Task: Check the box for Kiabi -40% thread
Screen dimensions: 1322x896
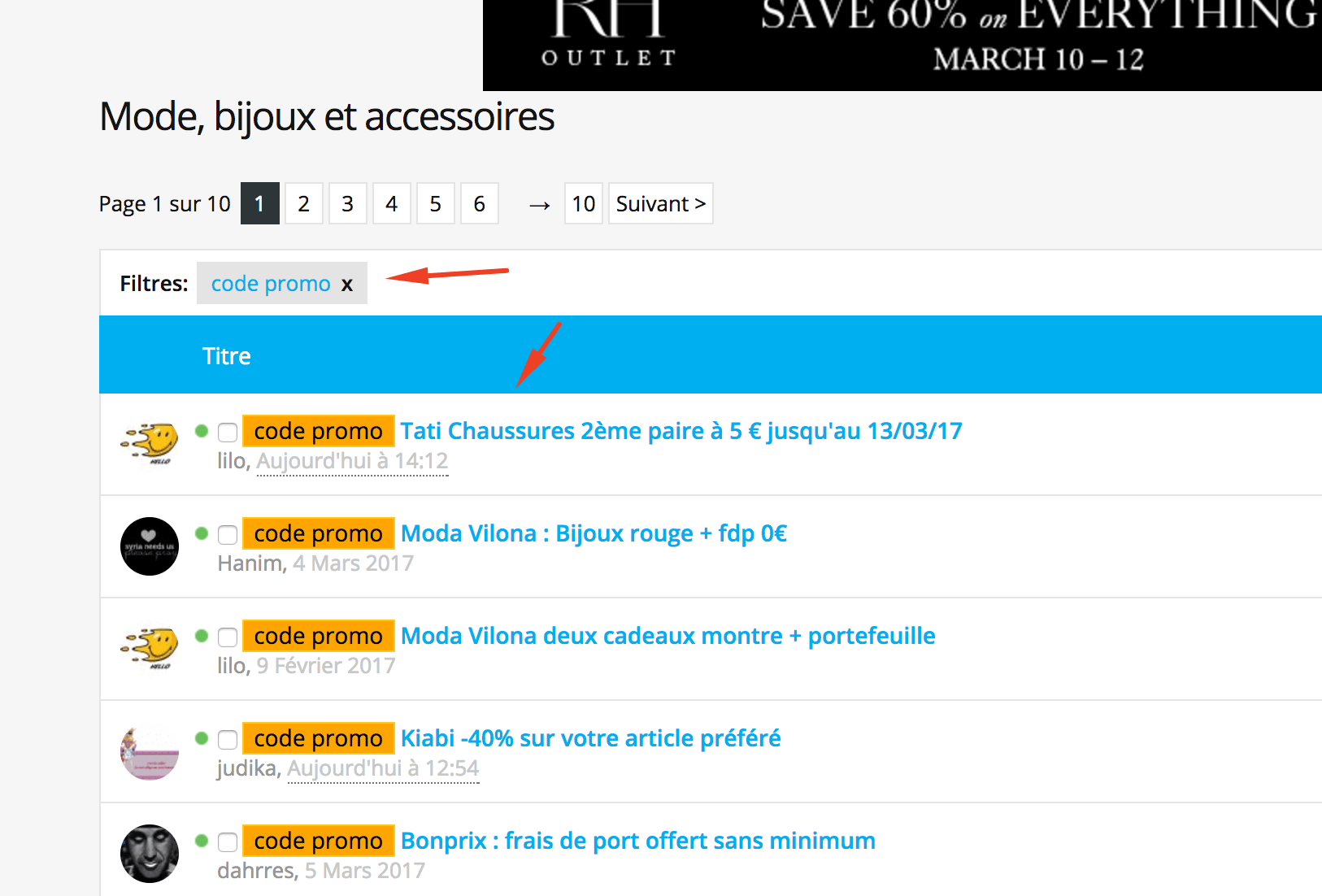Action: pos(228,739)
